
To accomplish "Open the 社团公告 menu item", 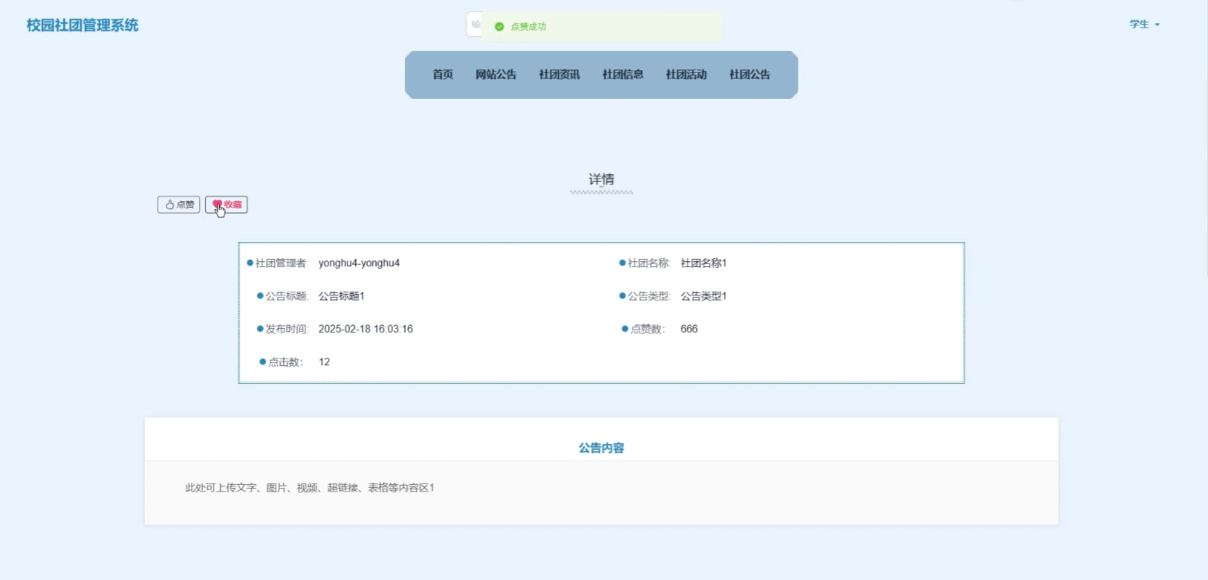I will pos(750,75).
